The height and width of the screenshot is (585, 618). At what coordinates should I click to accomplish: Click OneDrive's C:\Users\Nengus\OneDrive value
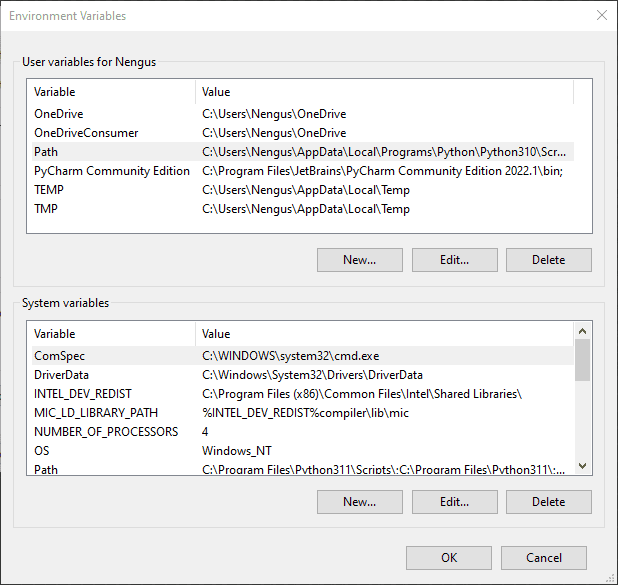click(x=274, y=114)
